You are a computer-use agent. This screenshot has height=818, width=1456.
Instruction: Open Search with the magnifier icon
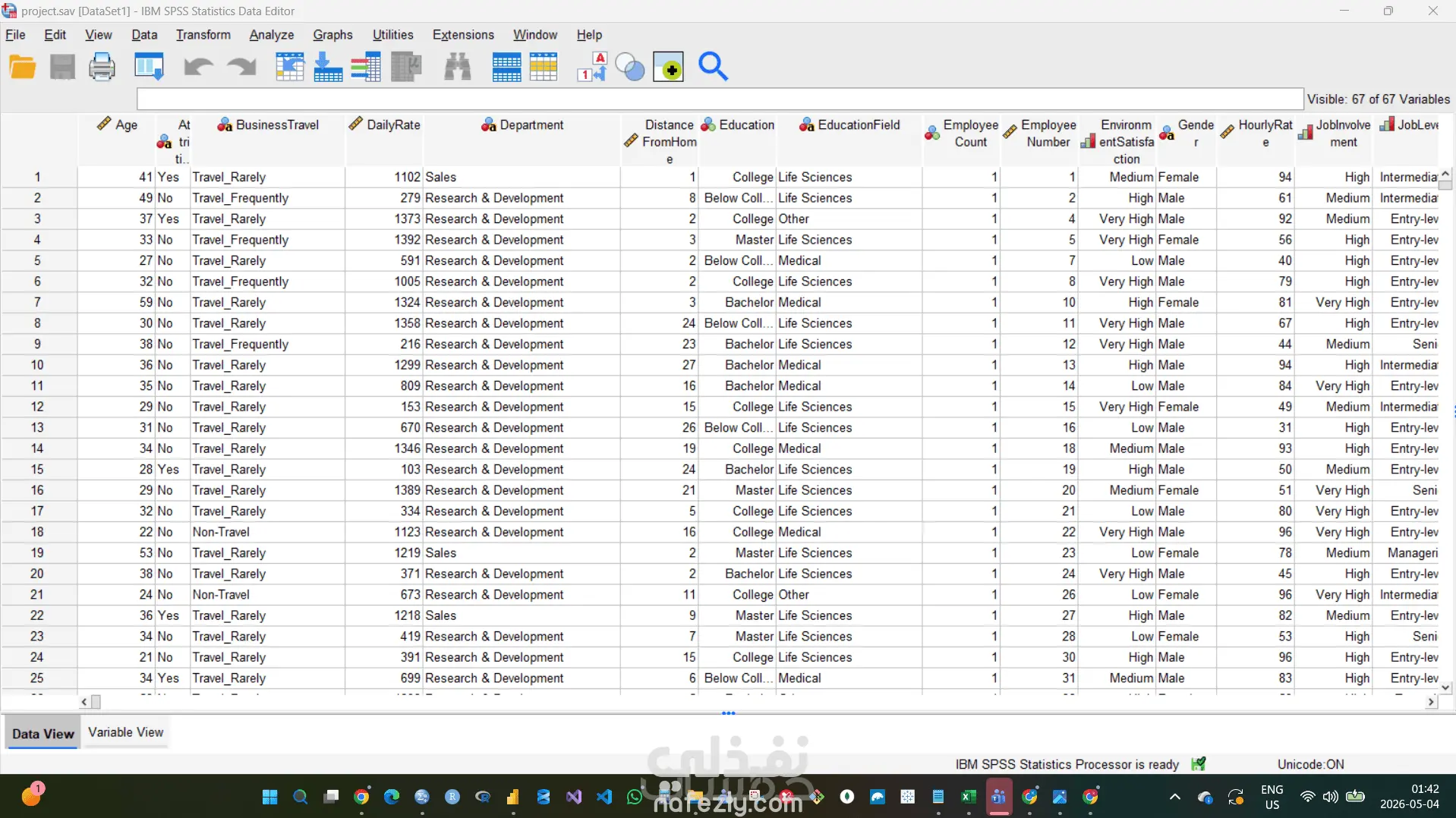click(x=713, y=68)
